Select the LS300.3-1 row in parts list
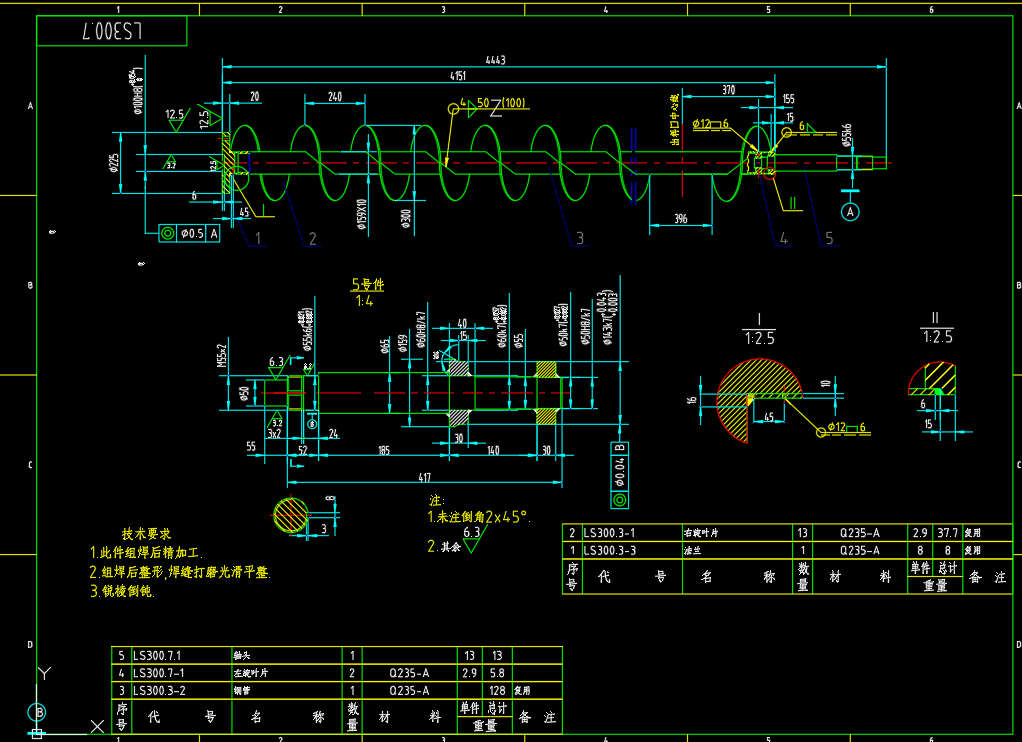 coord(609,533)
